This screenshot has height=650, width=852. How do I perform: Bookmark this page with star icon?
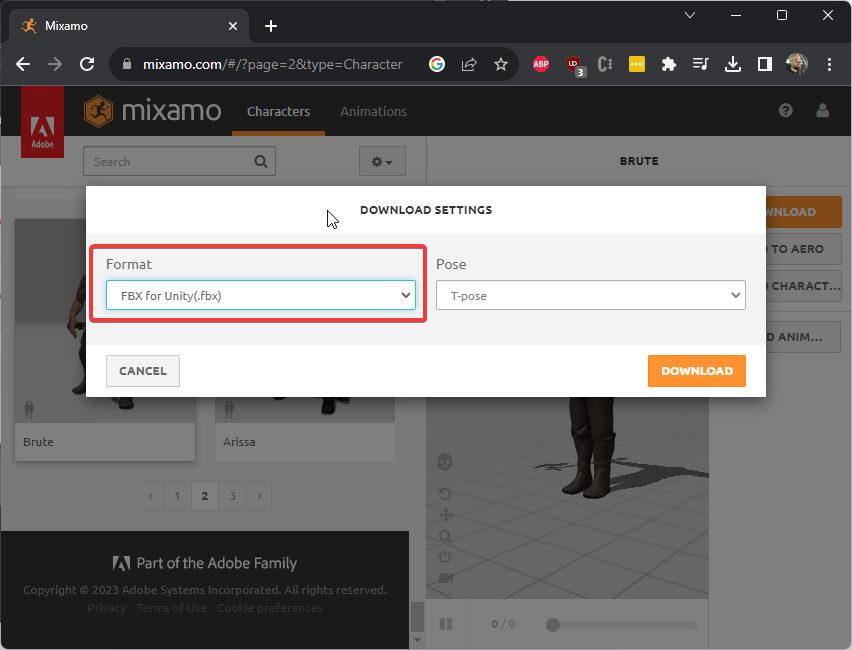[x=500, y=64]
